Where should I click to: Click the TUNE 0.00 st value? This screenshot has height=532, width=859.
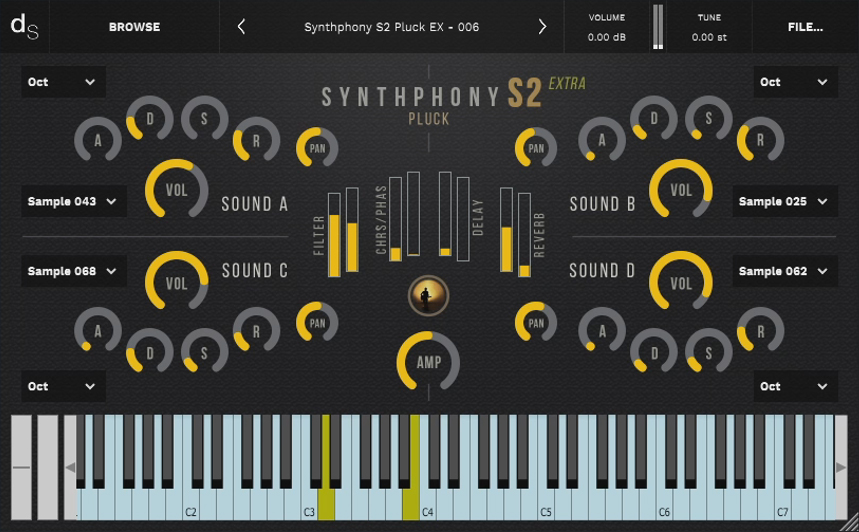click(709, 37)
